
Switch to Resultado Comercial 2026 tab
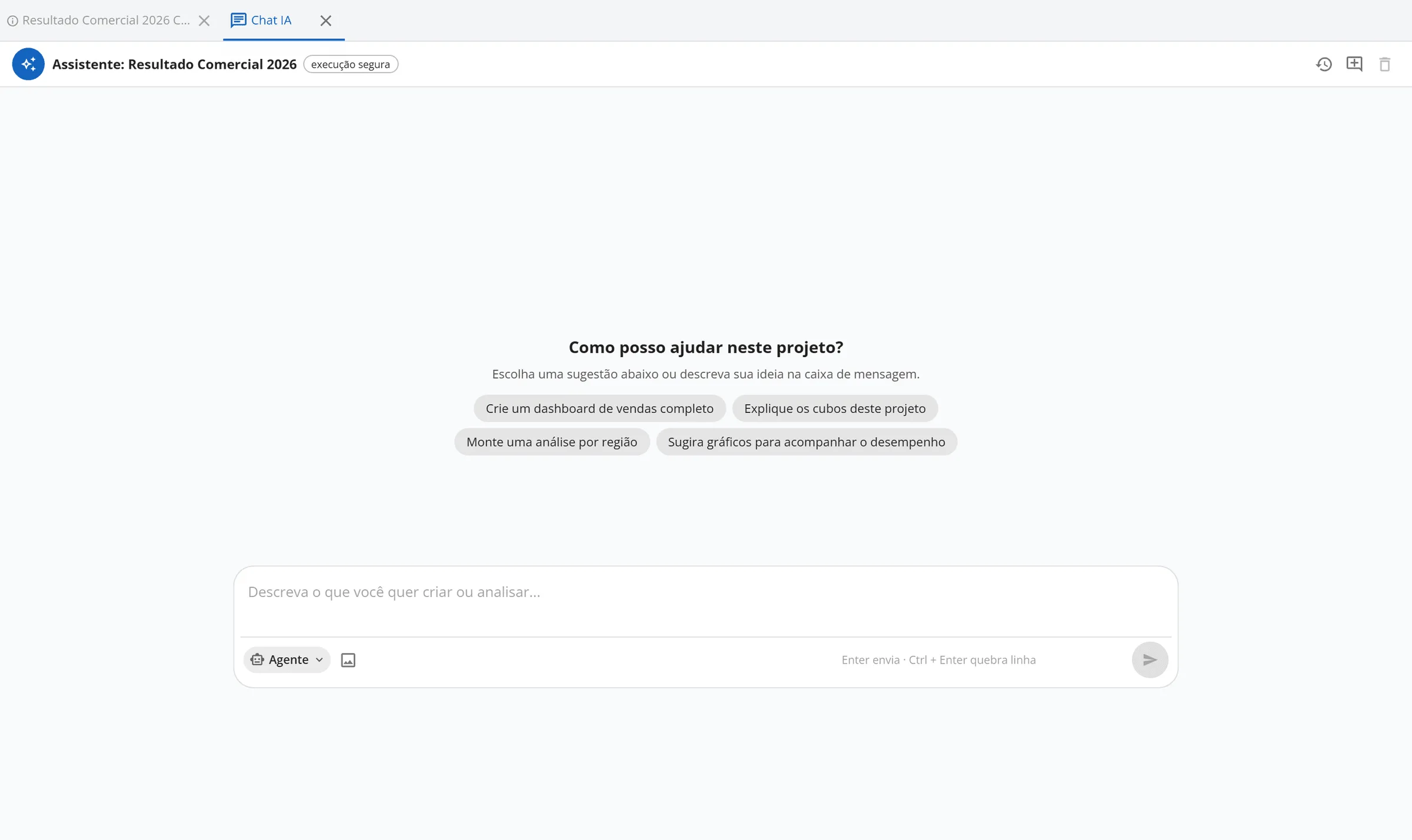click(x=106, y=21)
